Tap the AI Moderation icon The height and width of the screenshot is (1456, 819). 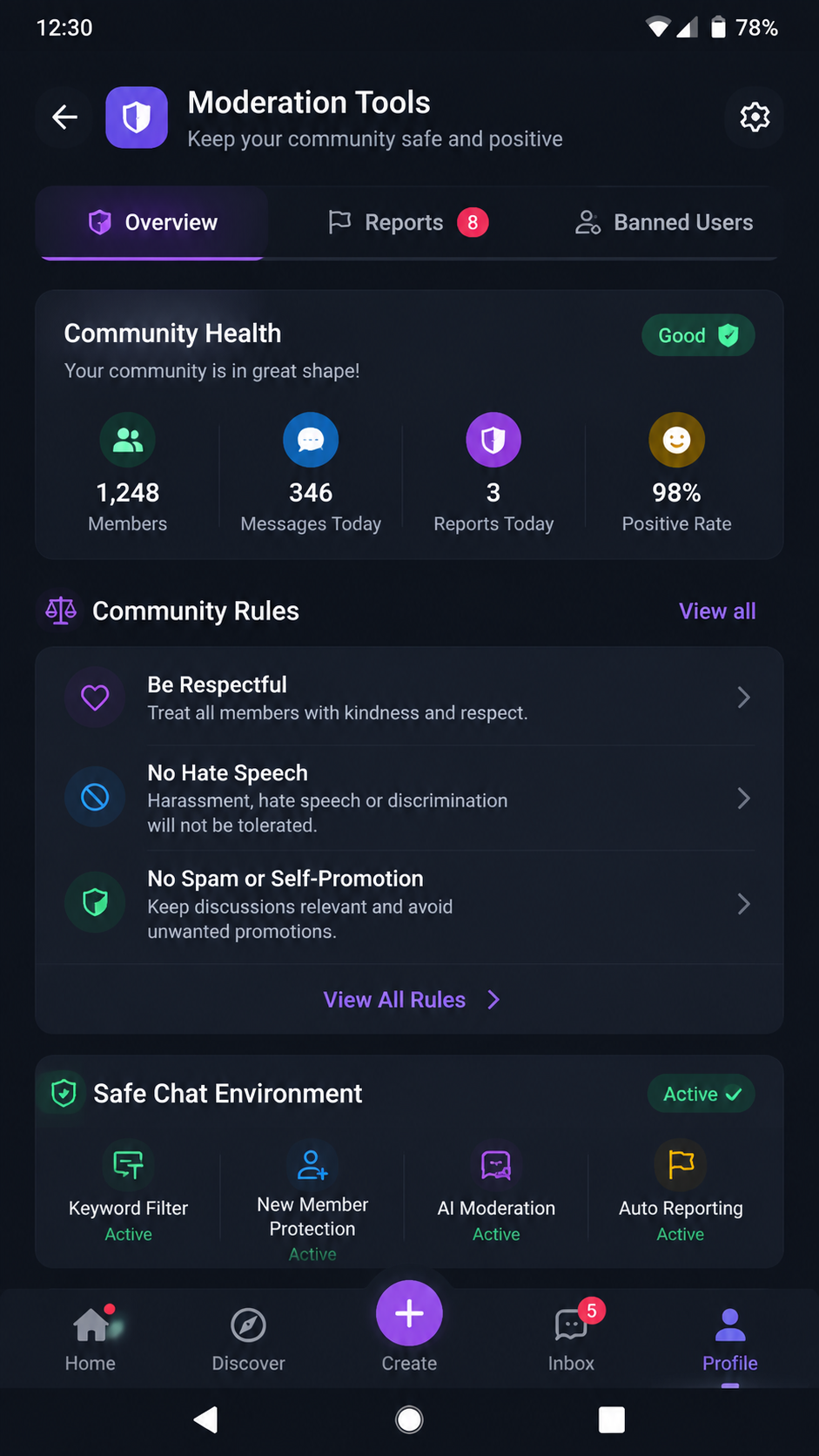[496, 1164]
